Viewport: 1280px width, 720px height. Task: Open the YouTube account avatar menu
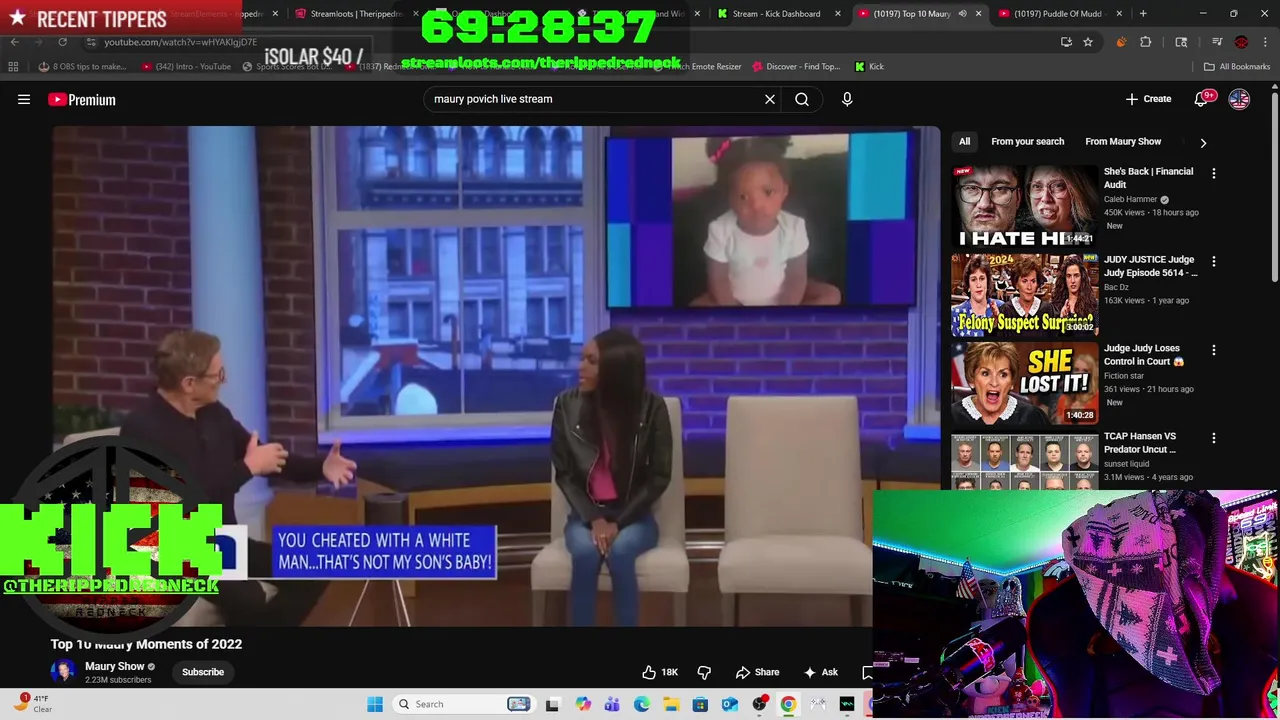coord(1239,99)
